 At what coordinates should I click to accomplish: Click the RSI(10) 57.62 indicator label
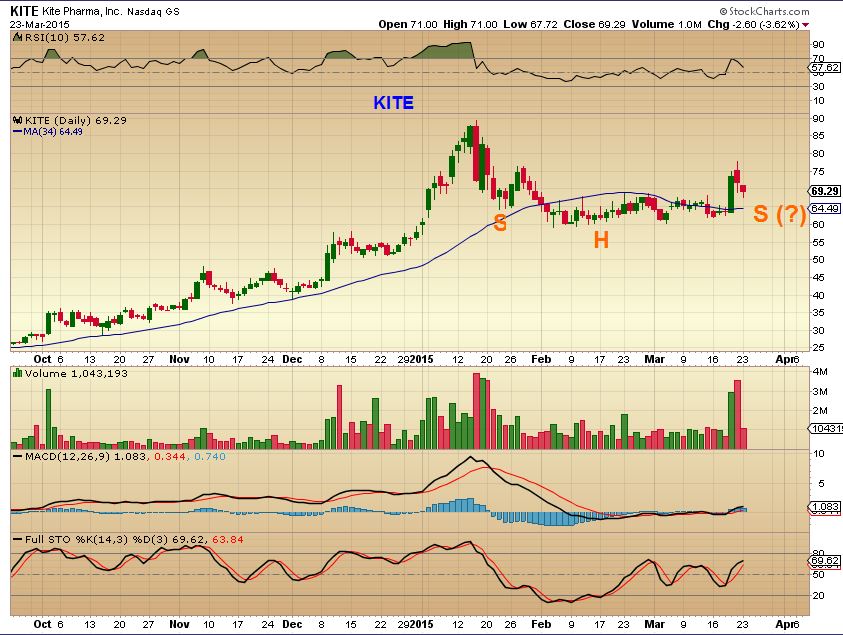[x=65, y=38]
